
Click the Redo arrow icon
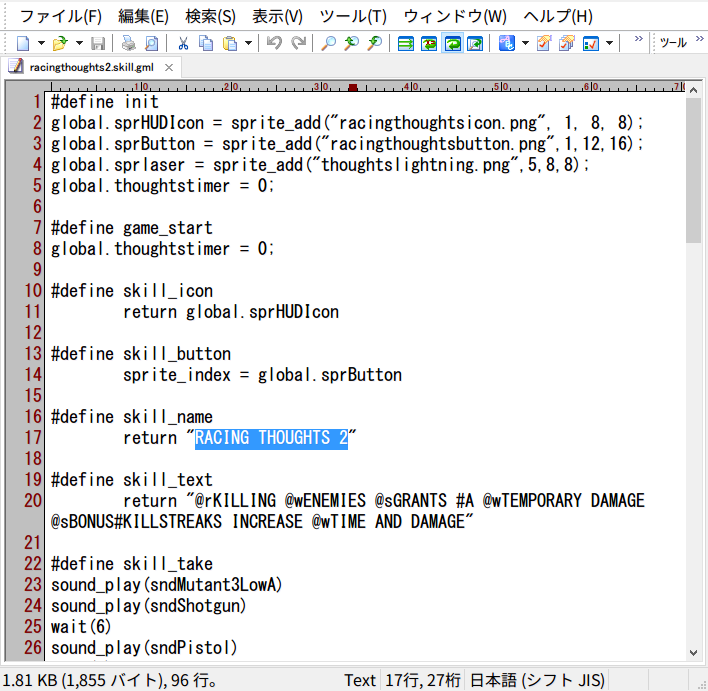(x=298, y=43)
